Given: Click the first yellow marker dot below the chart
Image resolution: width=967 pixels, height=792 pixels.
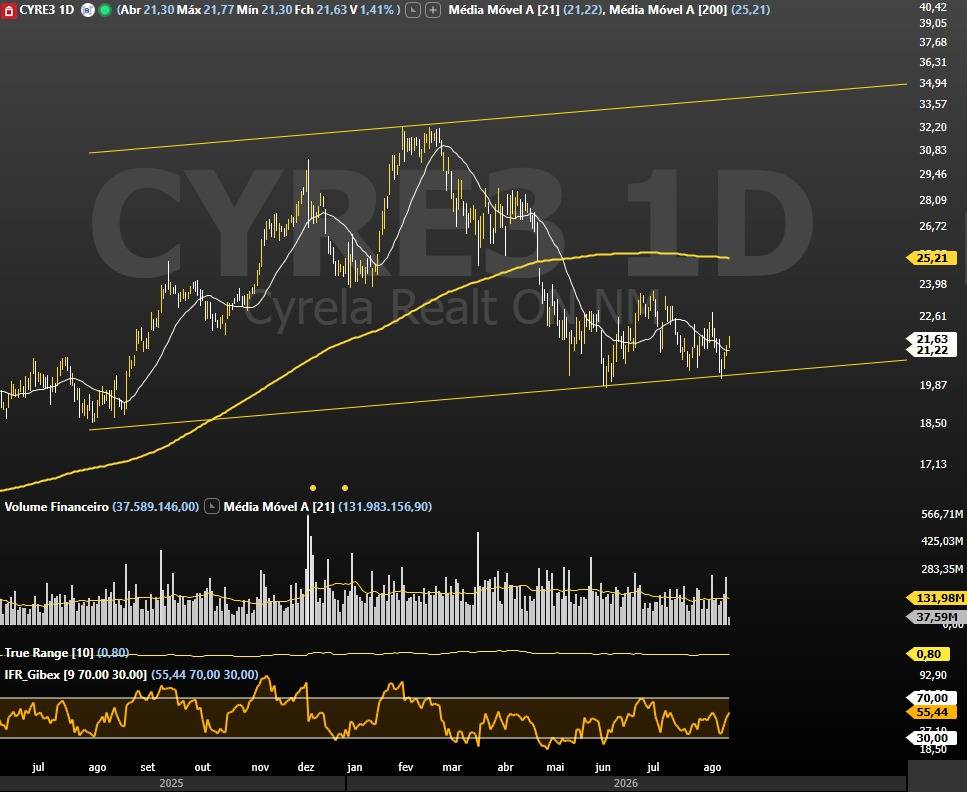Looking at the screenshot, I should point(313,488).
